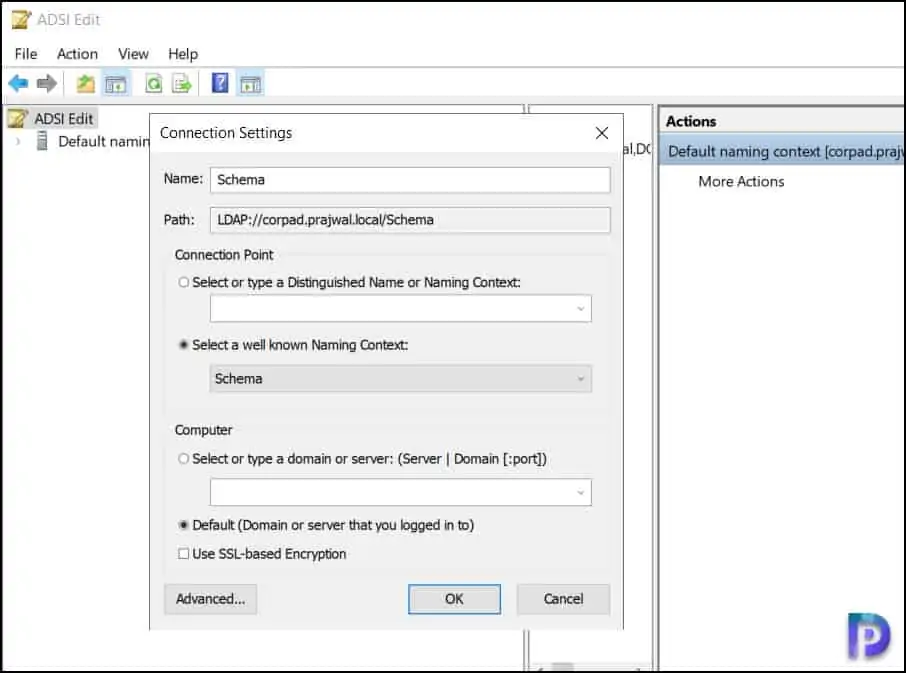Confirm the dialog with OK
The width and height of the screenshot is (906, 673).
point(454,599)
